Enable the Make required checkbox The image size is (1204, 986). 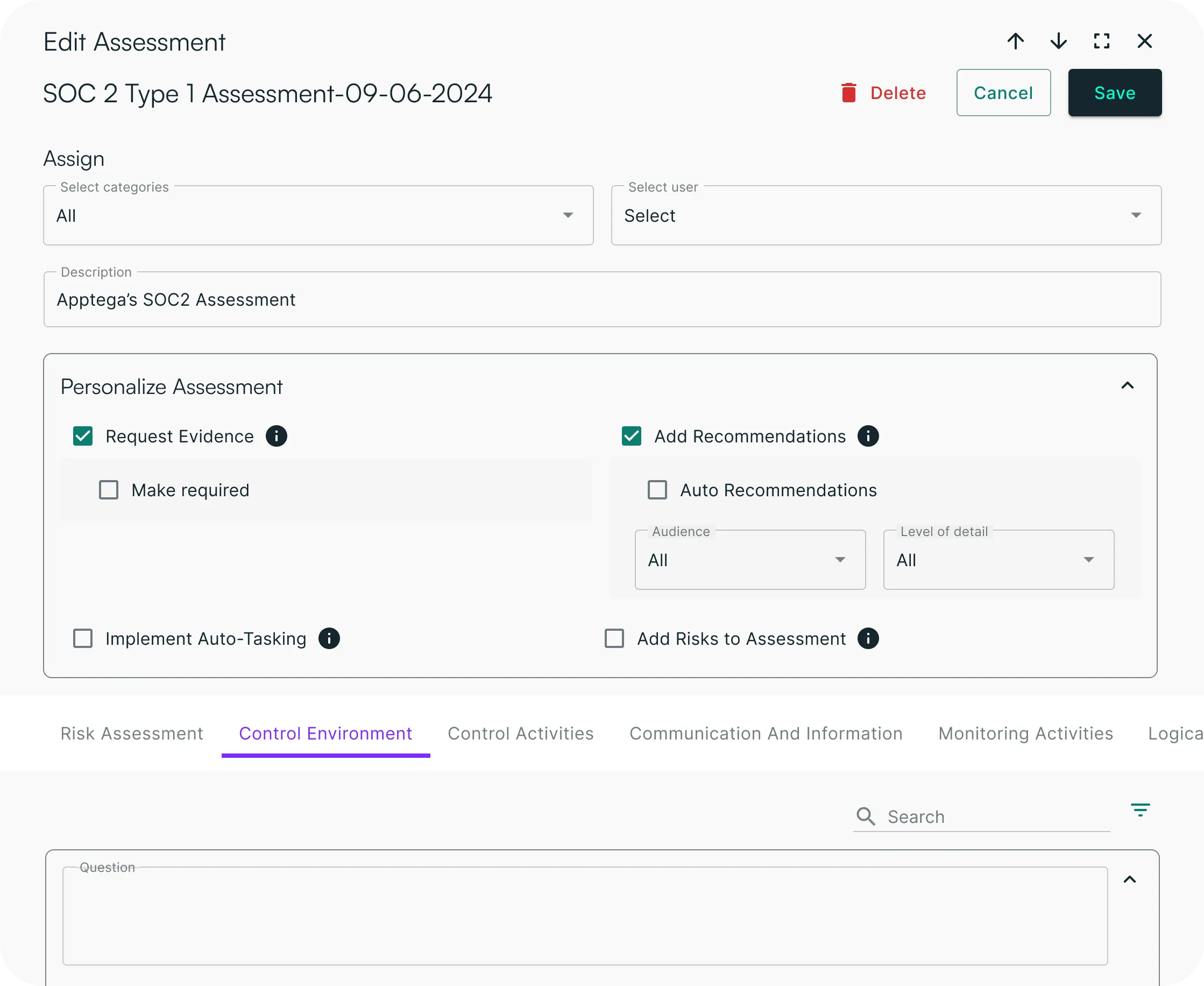point(109,490)
